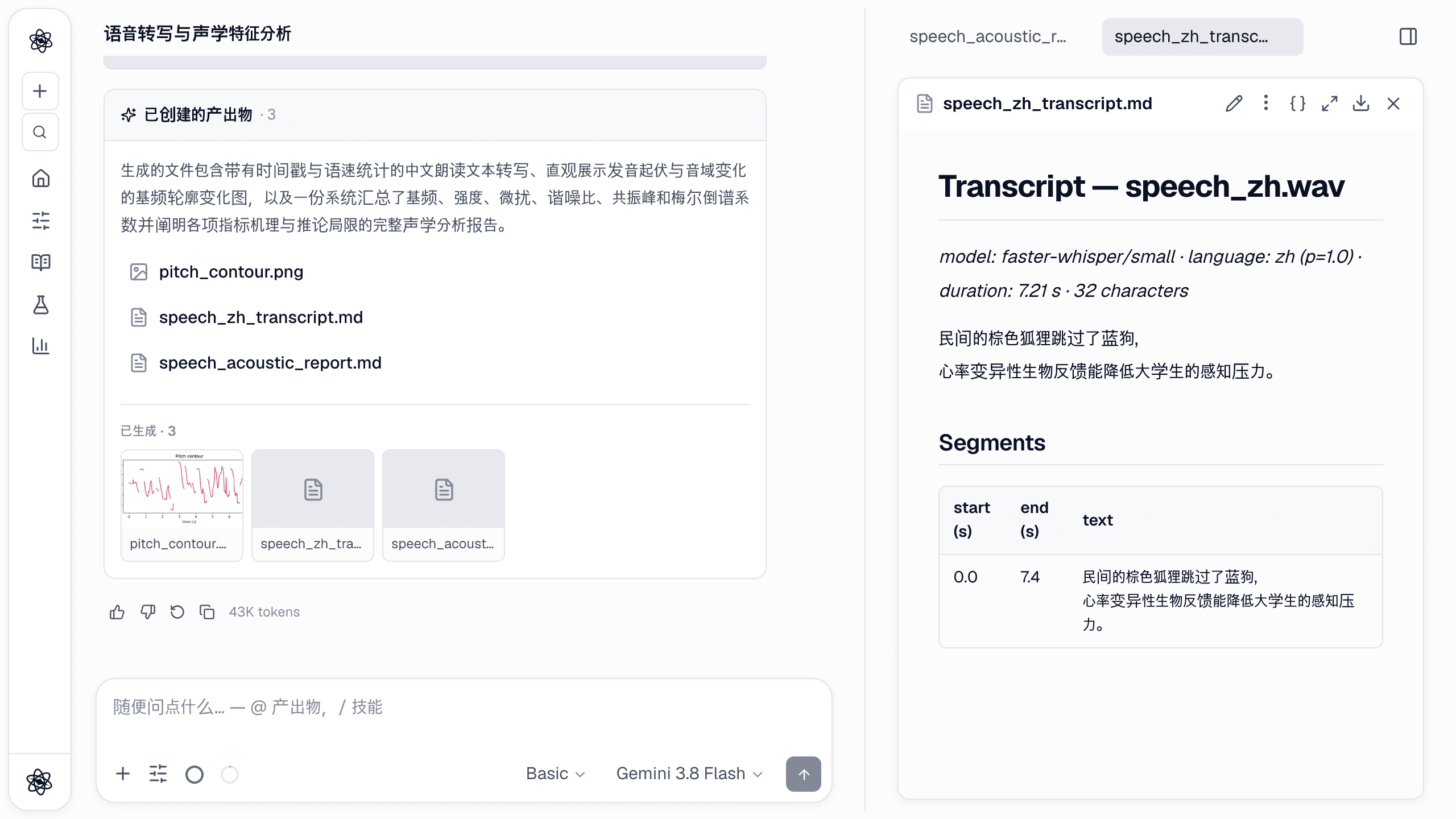Screen dimensions: 1456x819
Task: Click the Segments heading
Action: point(992,442)
